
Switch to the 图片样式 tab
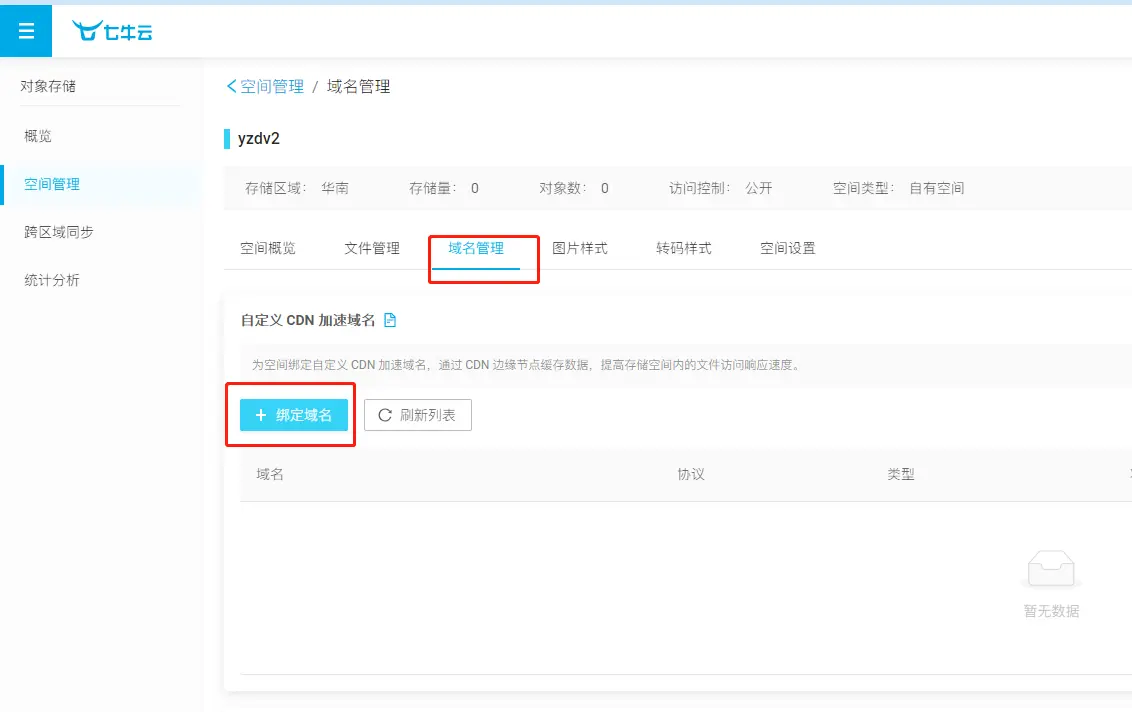(580, 248)
